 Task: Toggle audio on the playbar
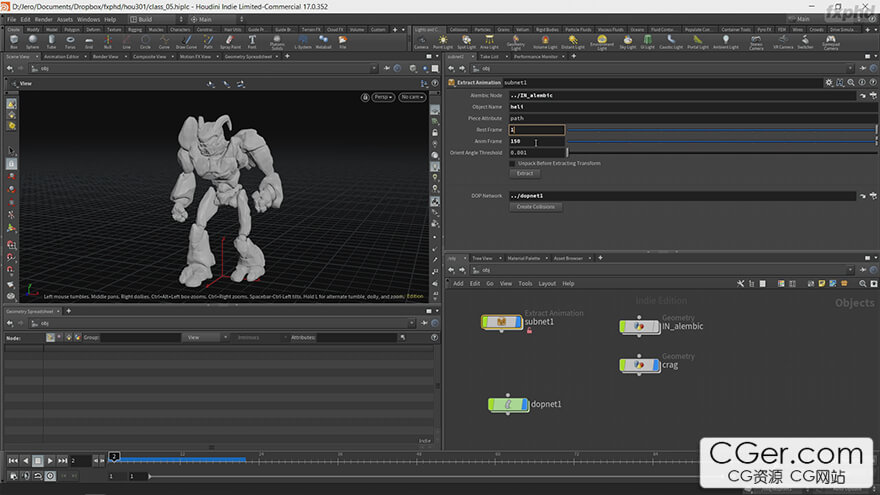click(x=25, y=476)
